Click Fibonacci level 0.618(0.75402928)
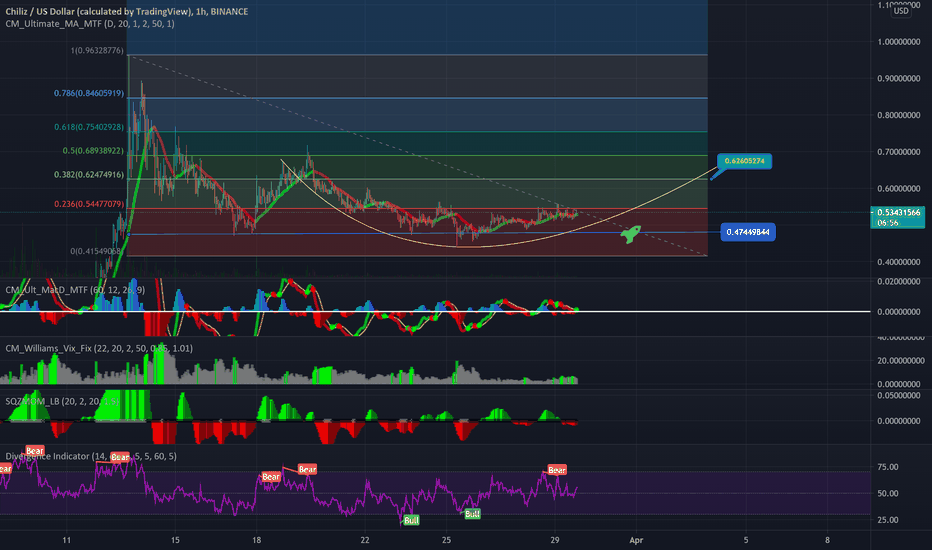Image resolution: width=932 pixels, height=550 pixels. click(89, 127)
